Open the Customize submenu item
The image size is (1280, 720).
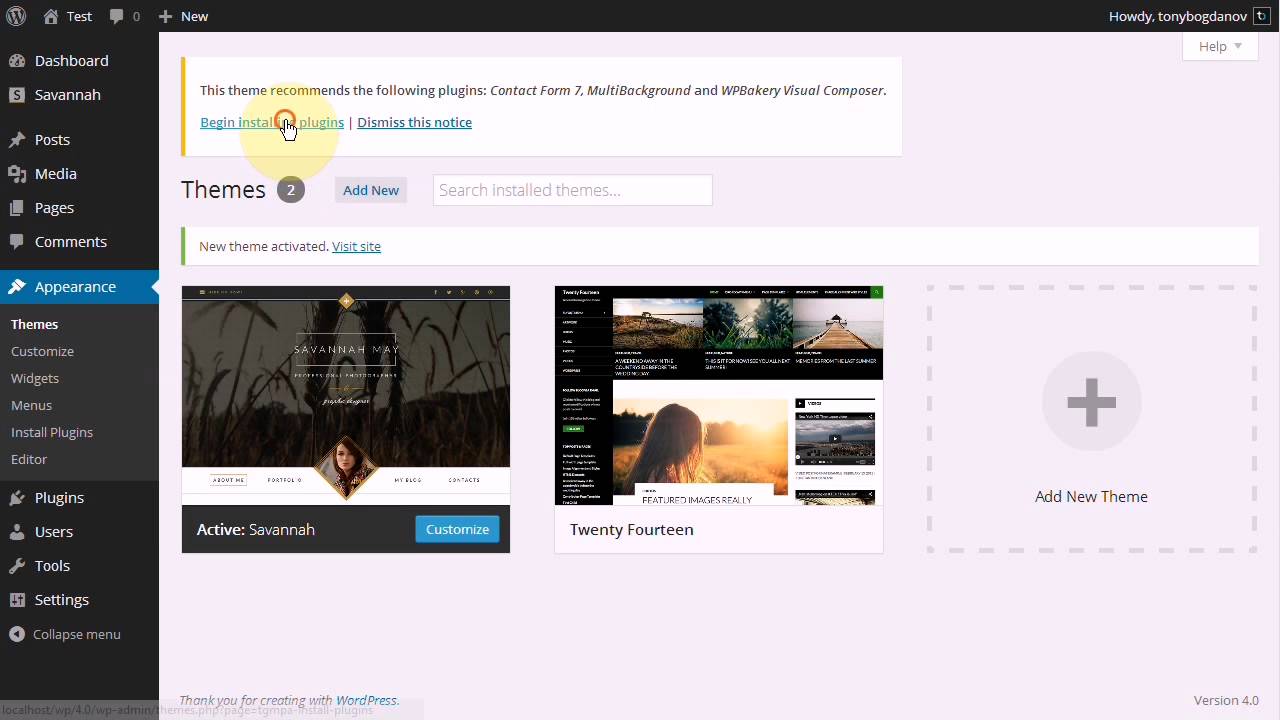pos(42,351)
